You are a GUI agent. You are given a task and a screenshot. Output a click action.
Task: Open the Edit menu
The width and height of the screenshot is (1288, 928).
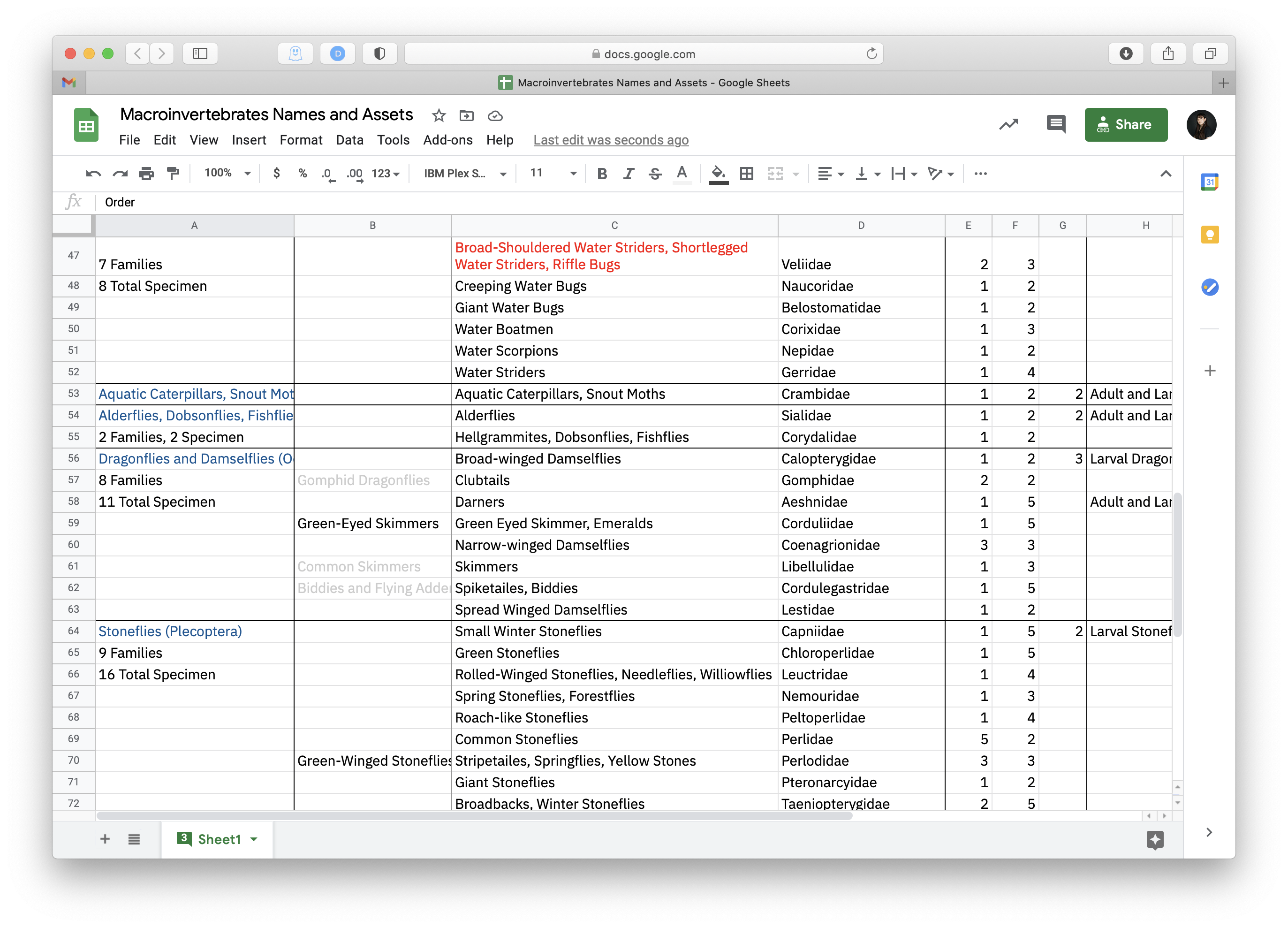pyautogui.click(x=165, y=140)
